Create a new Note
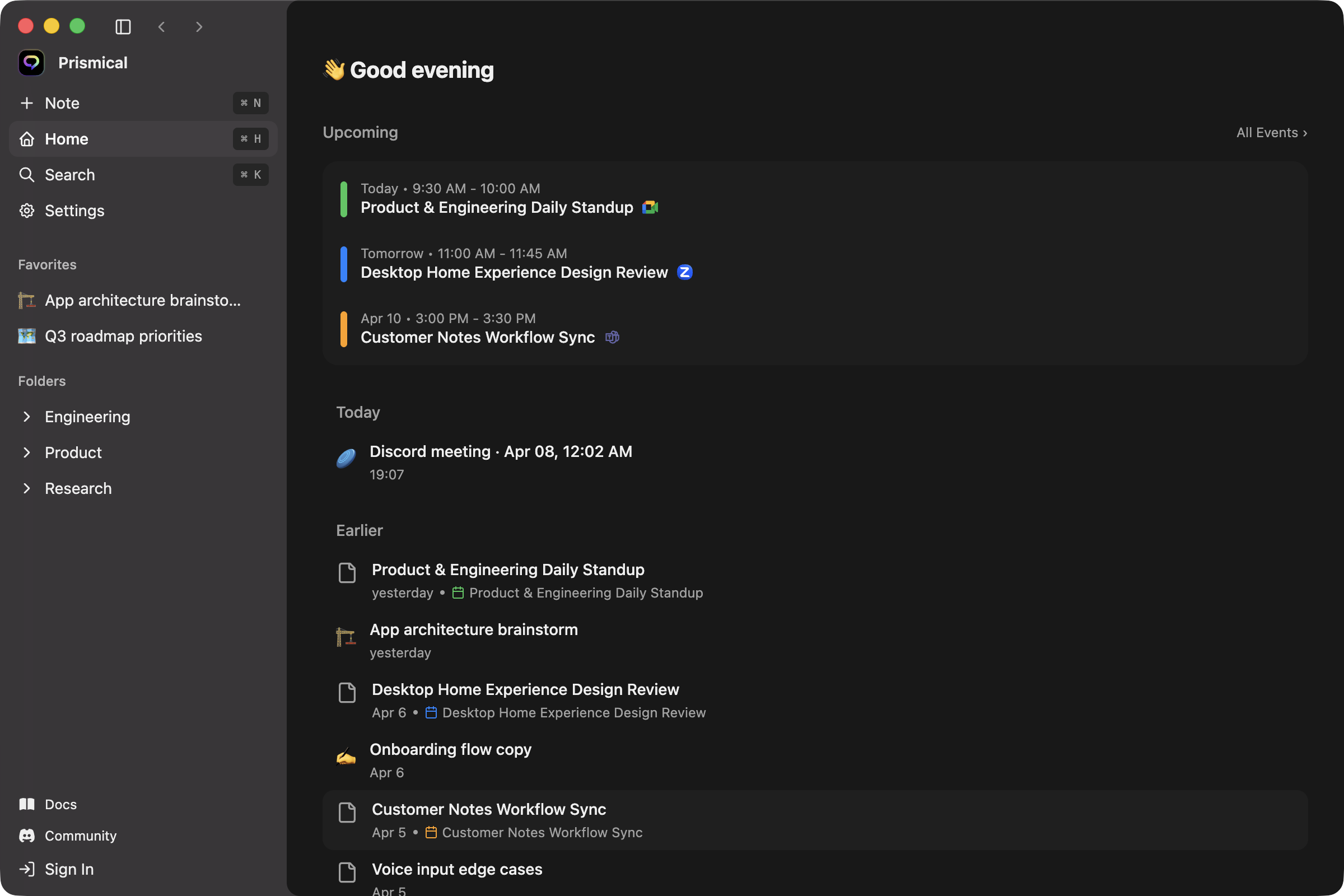The height and width of the screenshot is (896, 1344). 62,103
